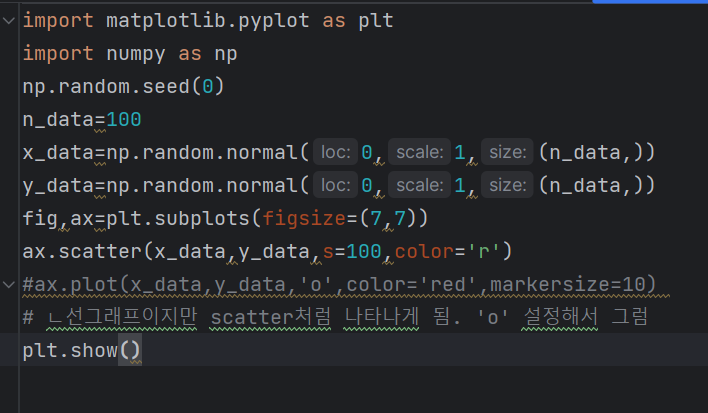This screenshot has width=708, height=413.
Task: Click the s=100 argument in scatter
Action: [x=352, y=251]
